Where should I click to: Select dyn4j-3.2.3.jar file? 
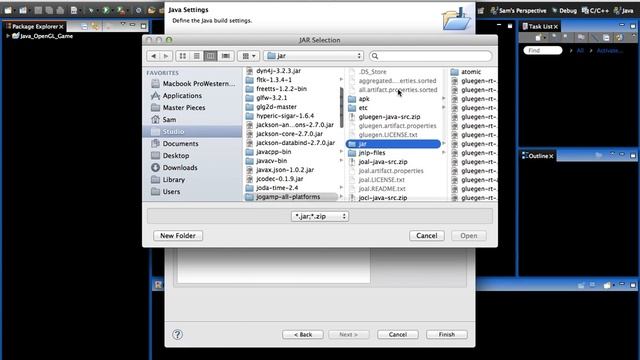coord(278,71)
